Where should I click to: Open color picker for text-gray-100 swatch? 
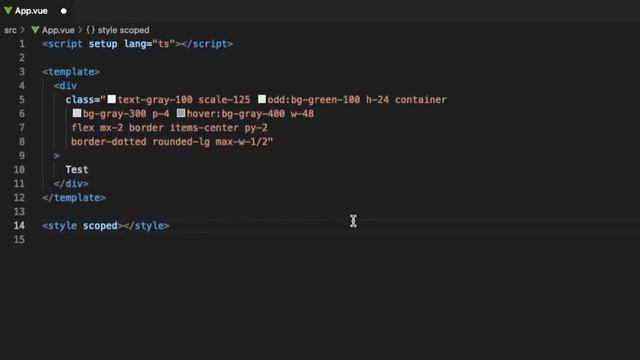(x=111, y=99)
